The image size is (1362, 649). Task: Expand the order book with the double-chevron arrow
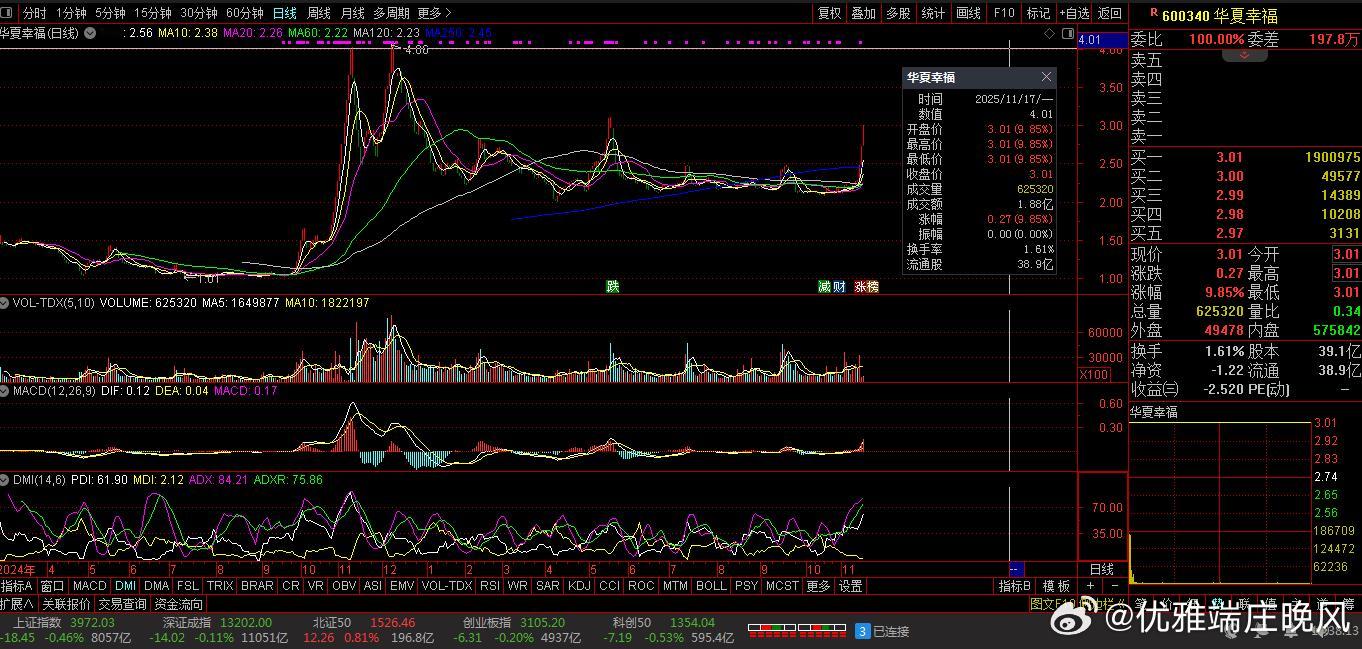(1244, 55)
